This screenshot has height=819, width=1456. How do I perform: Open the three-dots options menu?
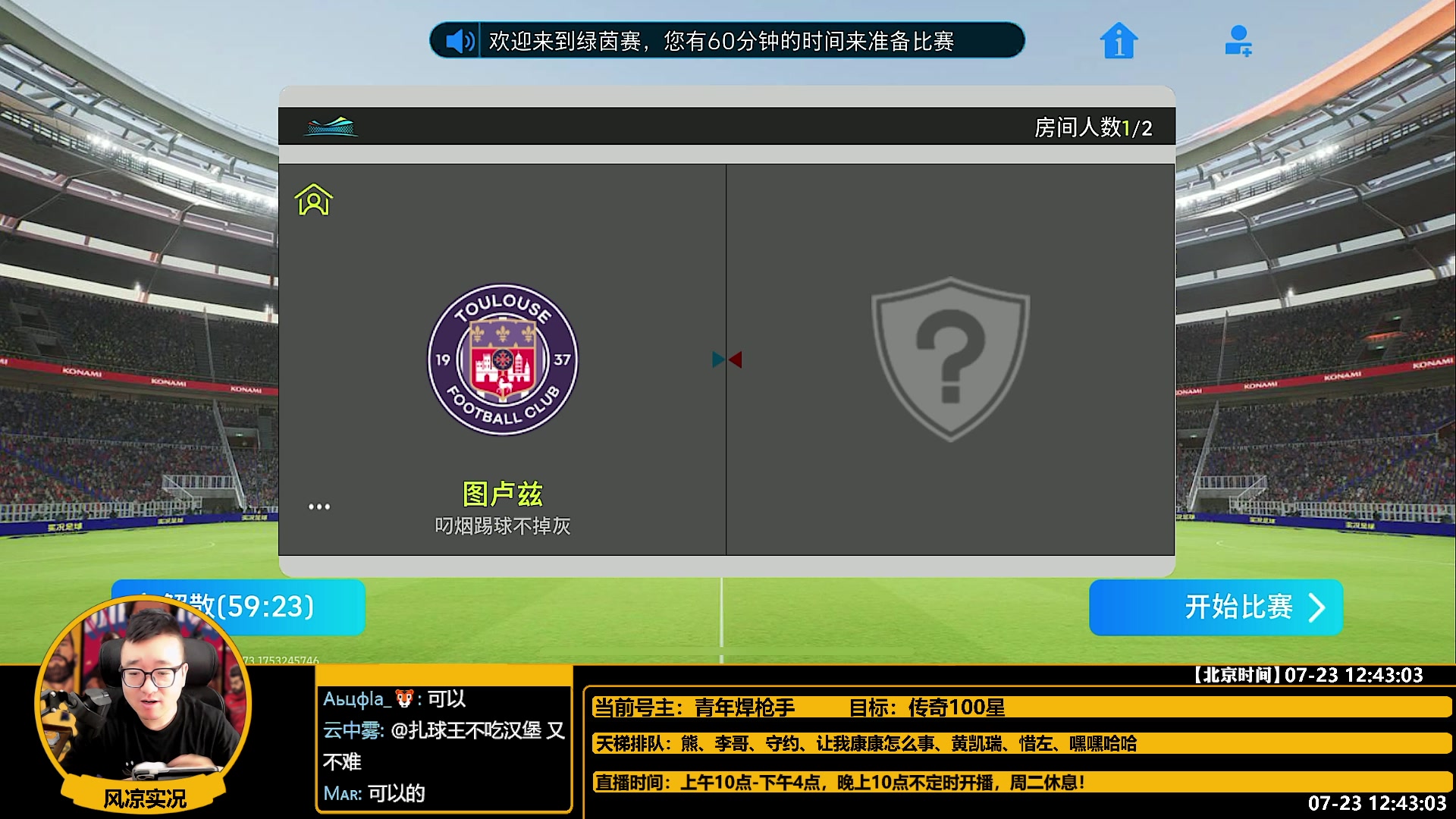coord(319,506)
